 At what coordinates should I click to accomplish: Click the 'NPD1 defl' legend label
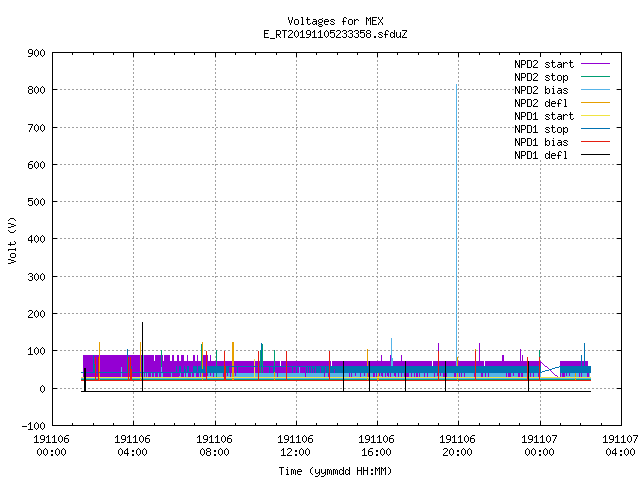click(541, 155)
